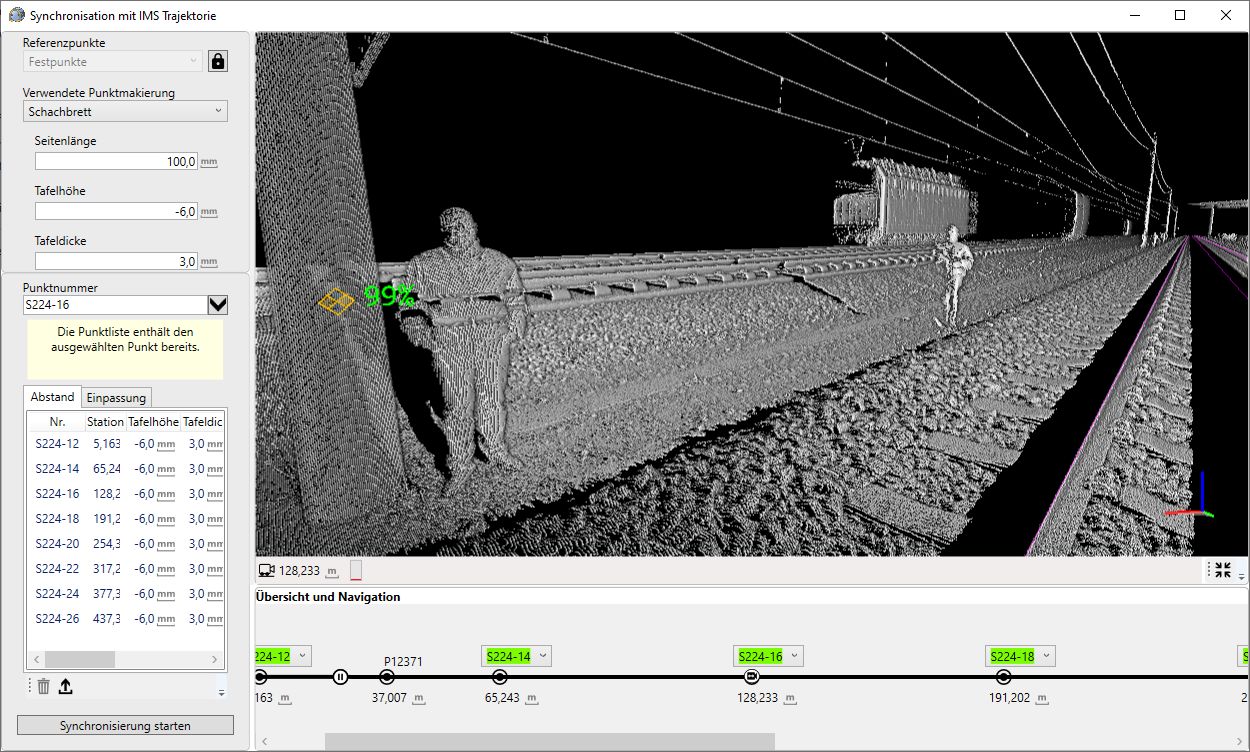Delete point using the trash icon
Image resolution: width=1250 pixels, height=752 pixels.
[x=44, y=686]
